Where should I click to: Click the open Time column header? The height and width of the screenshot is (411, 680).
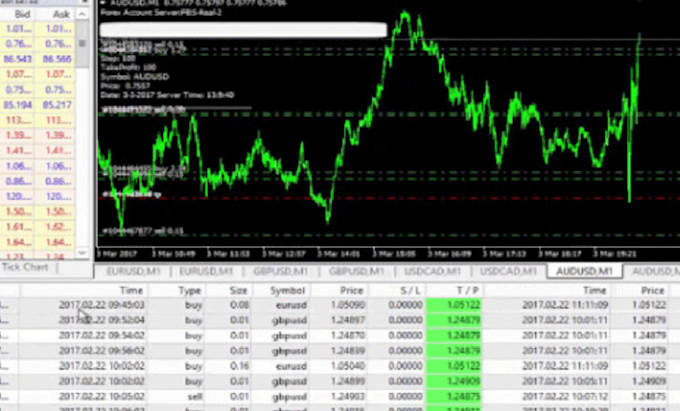pyautogui.click(x=131, y=290)
